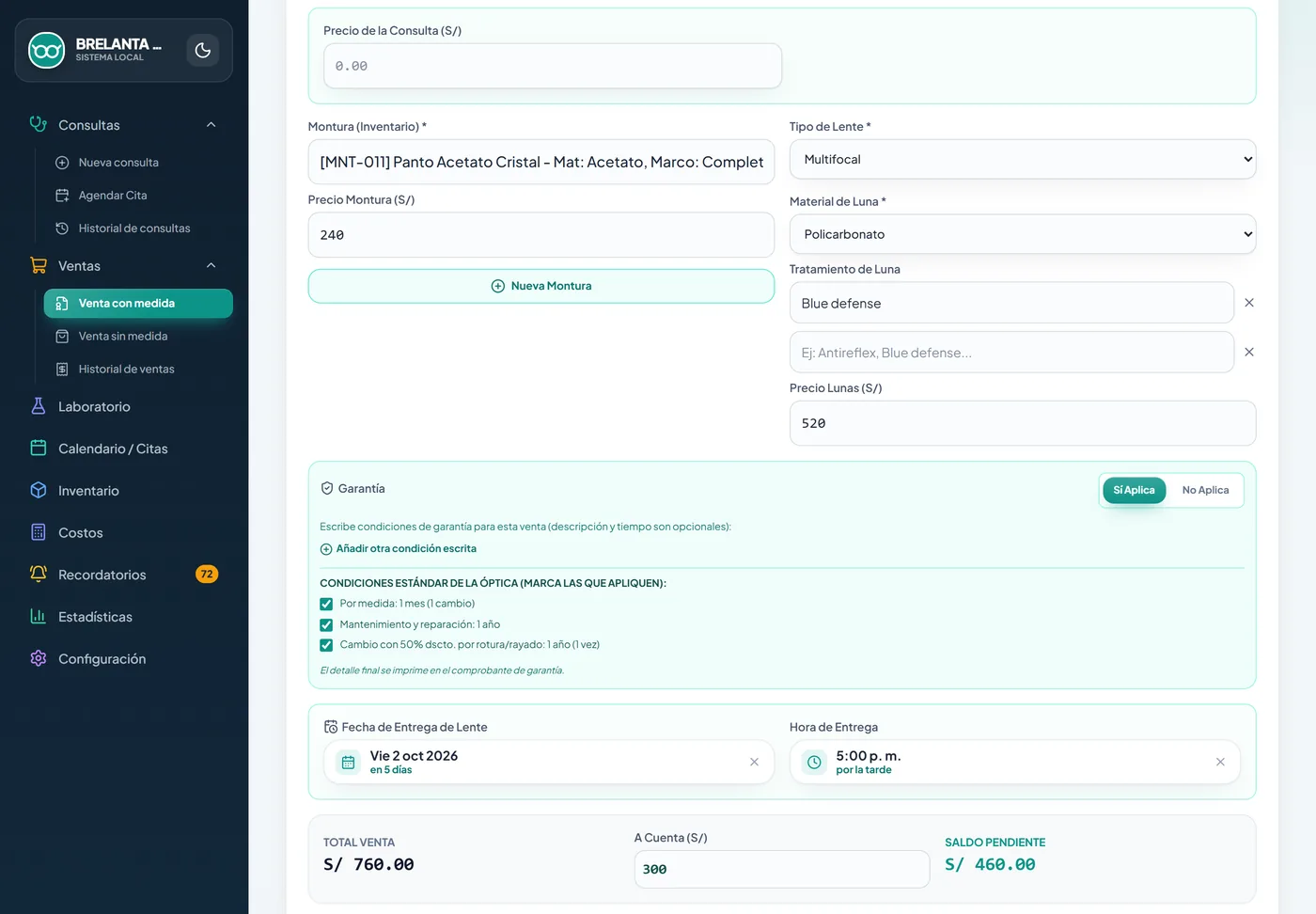Click the Estadísticas chart icon

coord(39,617)
